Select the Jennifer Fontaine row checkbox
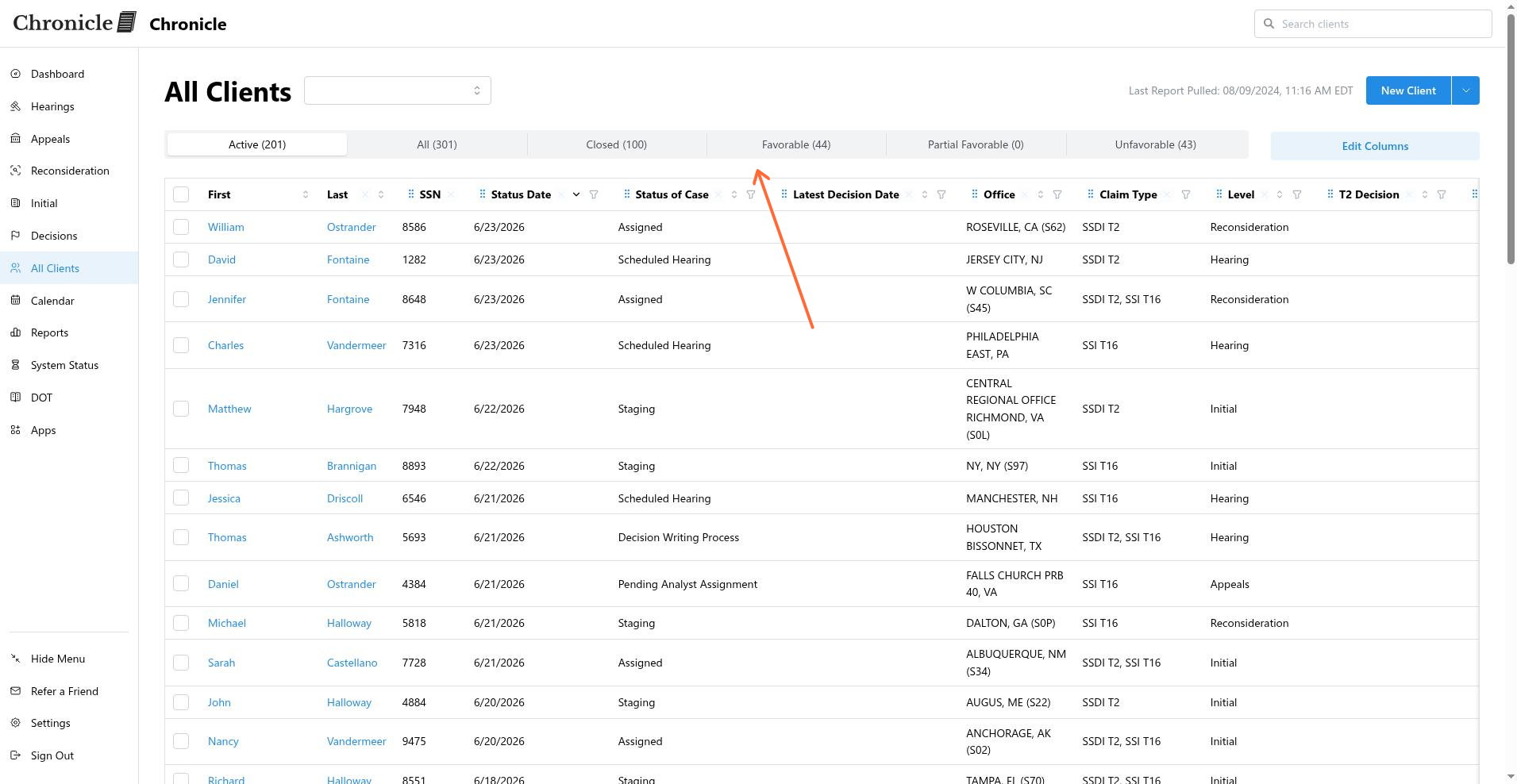The image size is (1517, 784). [181, 299]
